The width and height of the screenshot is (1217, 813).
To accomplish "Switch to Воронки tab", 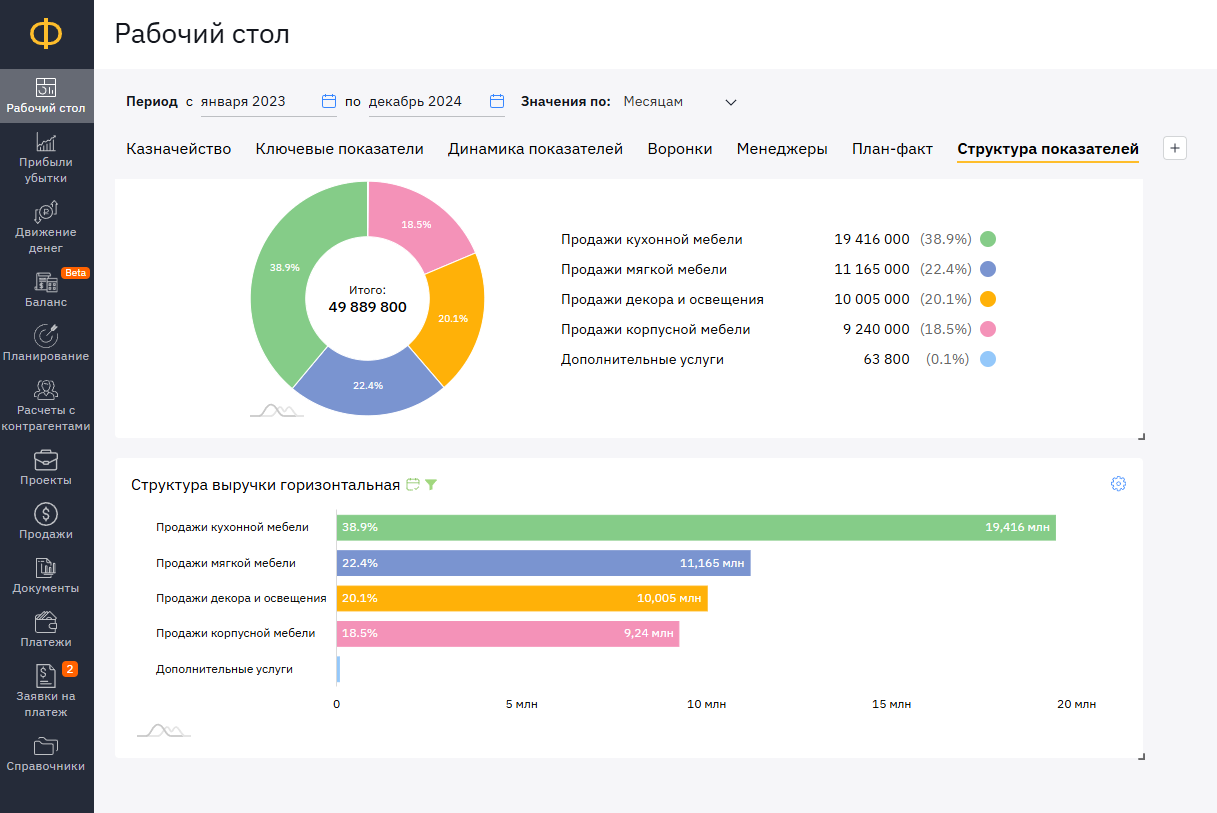I will click(x=680, y=149).
